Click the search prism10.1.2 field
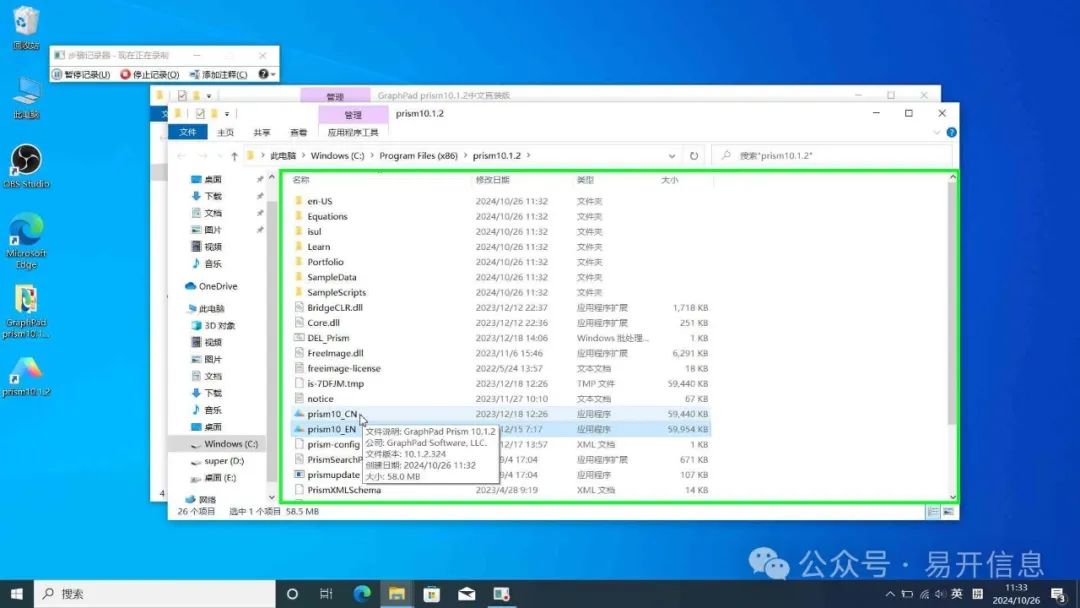Screen dimensions: 1080x608 point(833,156)
